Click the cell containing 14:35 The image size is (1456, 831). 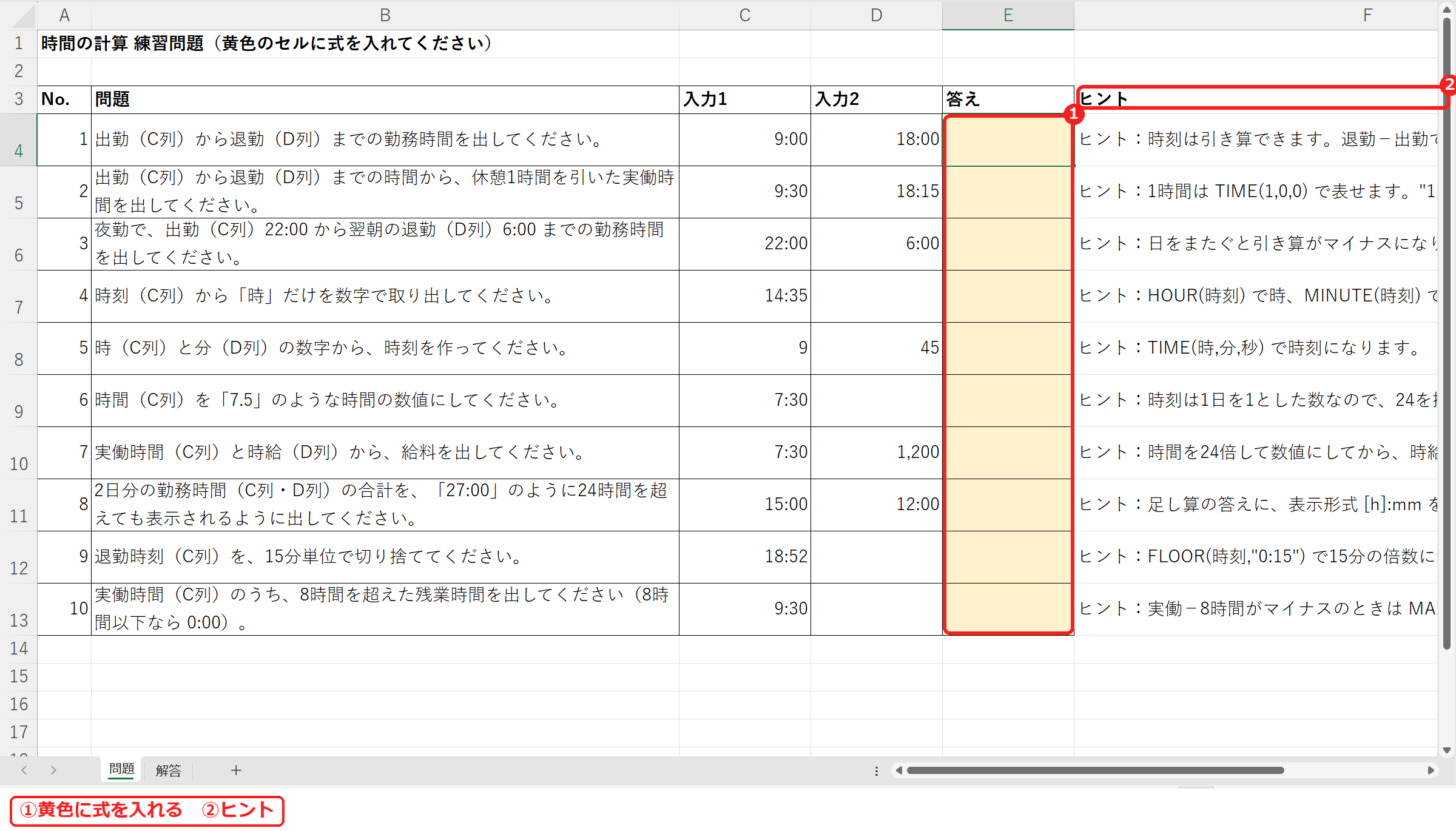click(x=745, y=297)
